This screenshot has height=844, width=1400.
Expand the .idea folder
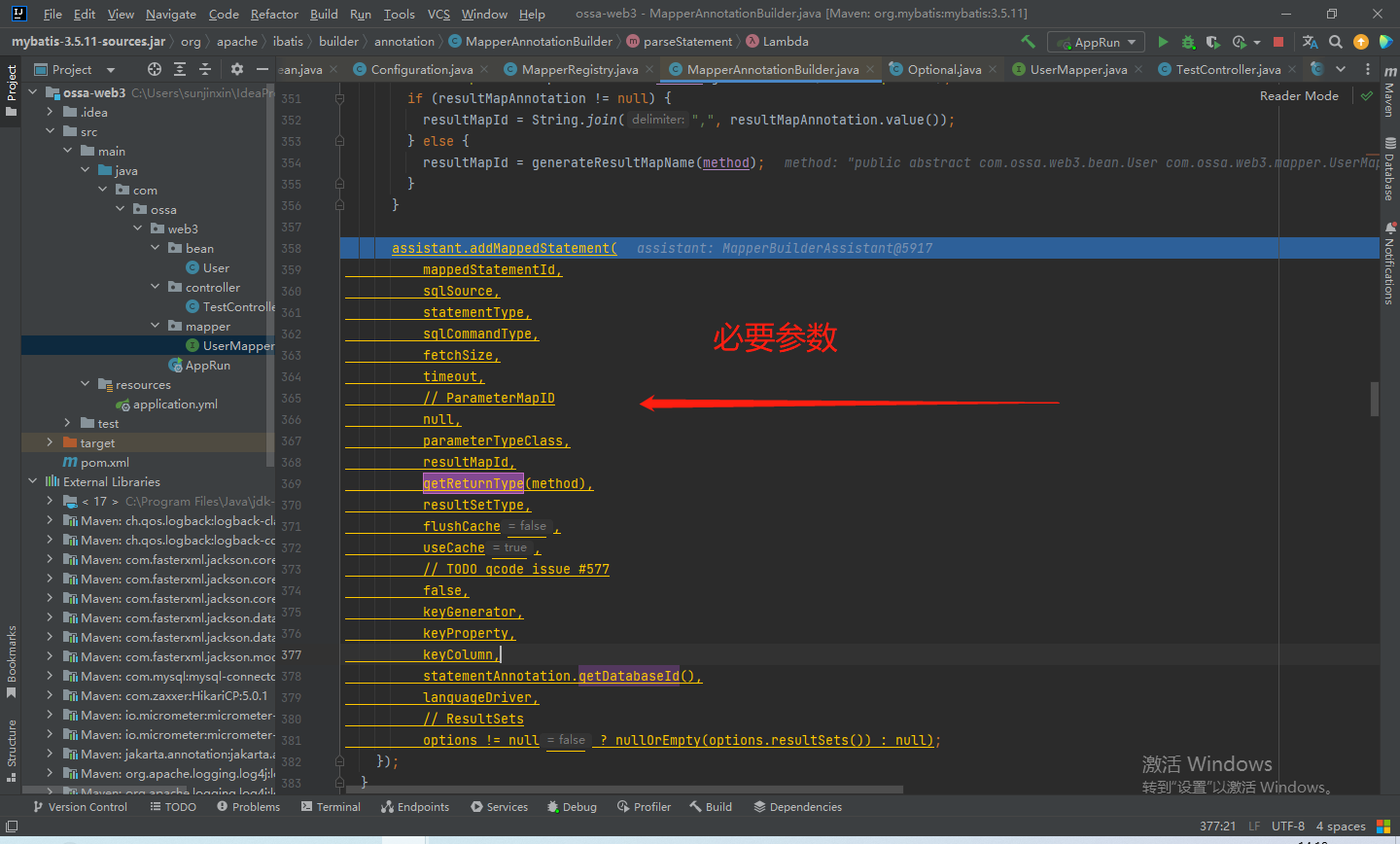pyautogui.click(x=50, y=112)
